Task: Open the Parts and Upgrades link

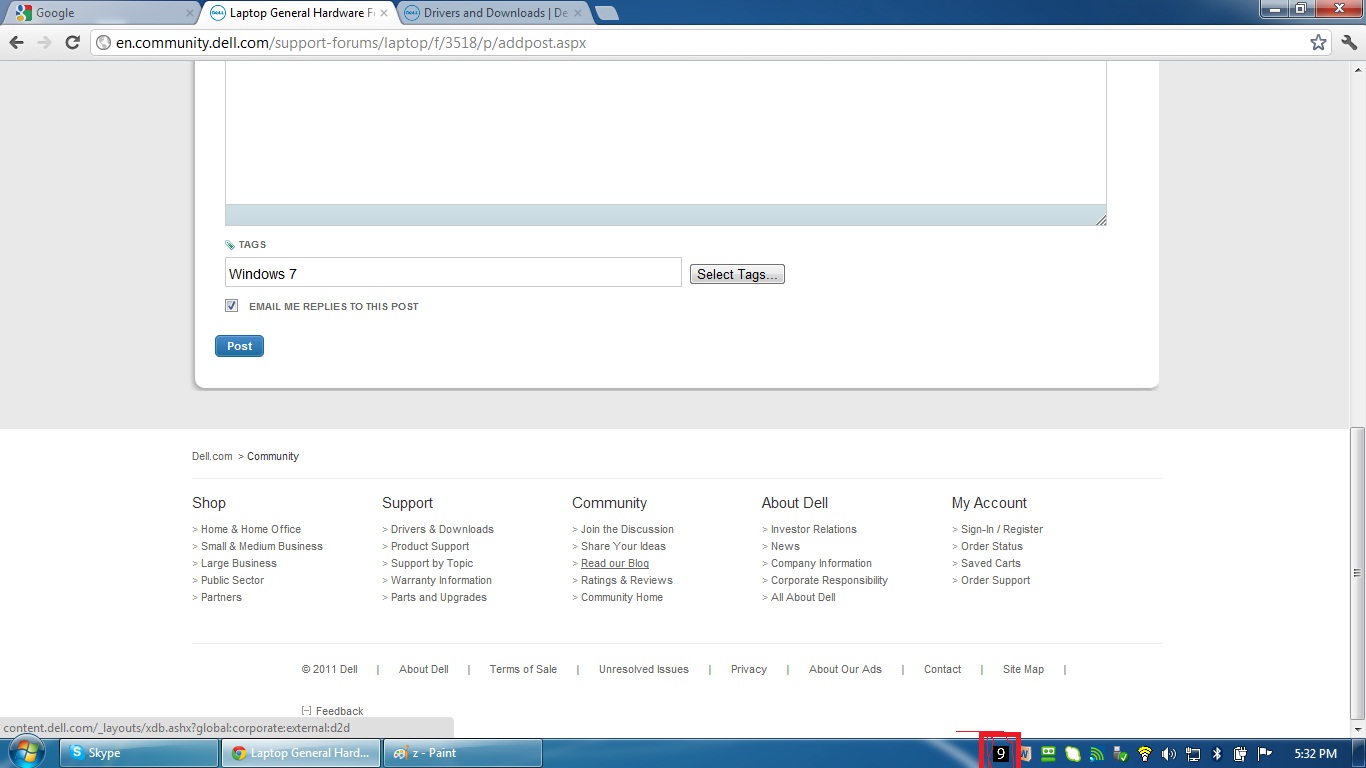Action: [x=439, y=597]
